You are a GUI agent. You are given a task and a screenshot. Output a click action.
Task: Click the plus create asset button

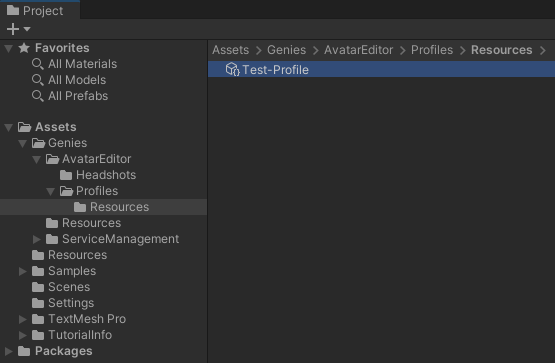click(13, 29)
